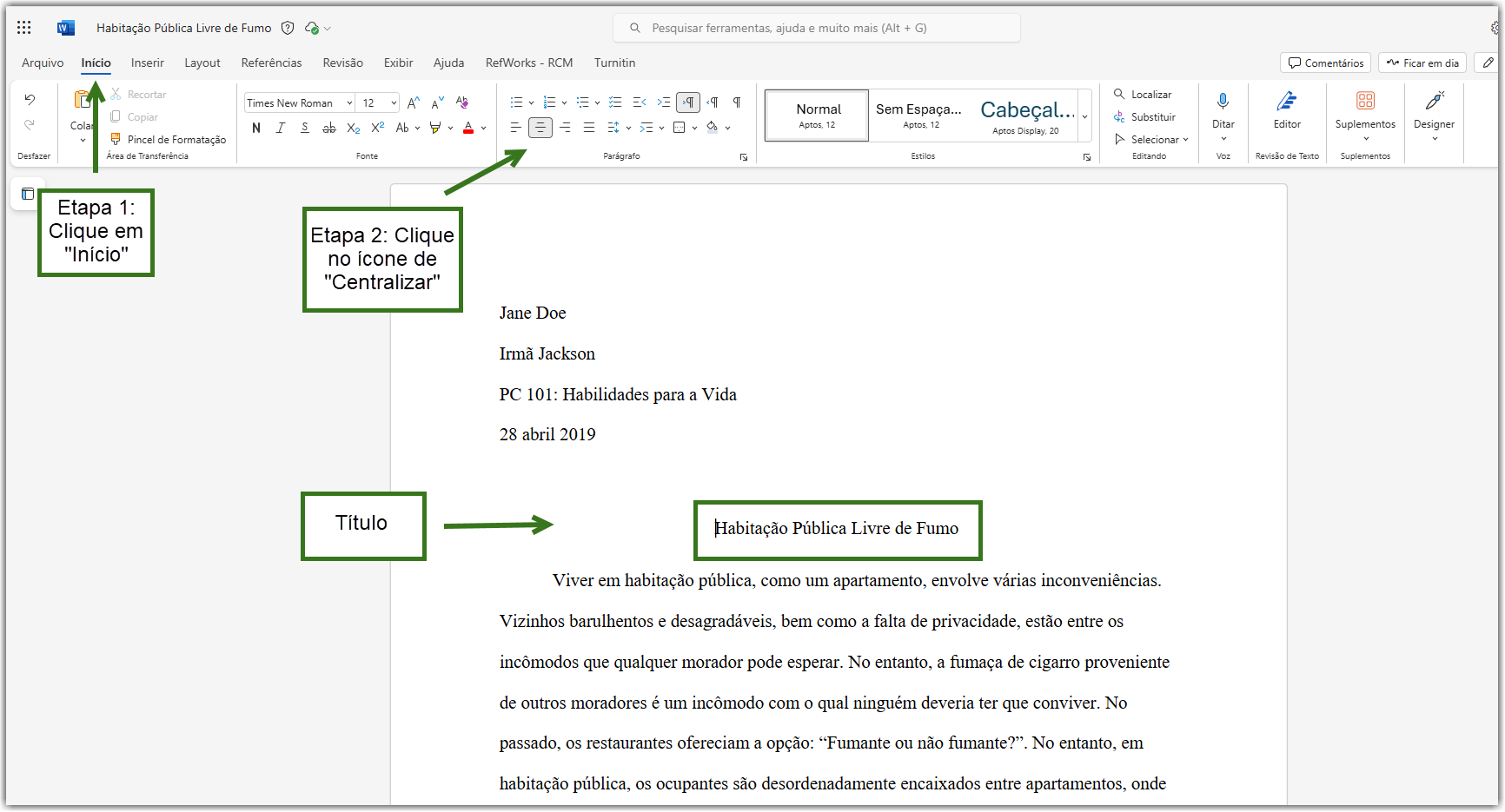The width and height of the screenshot is (1505, 812).
Task: Switch to the Inserir tab
Action: (148, 63)
